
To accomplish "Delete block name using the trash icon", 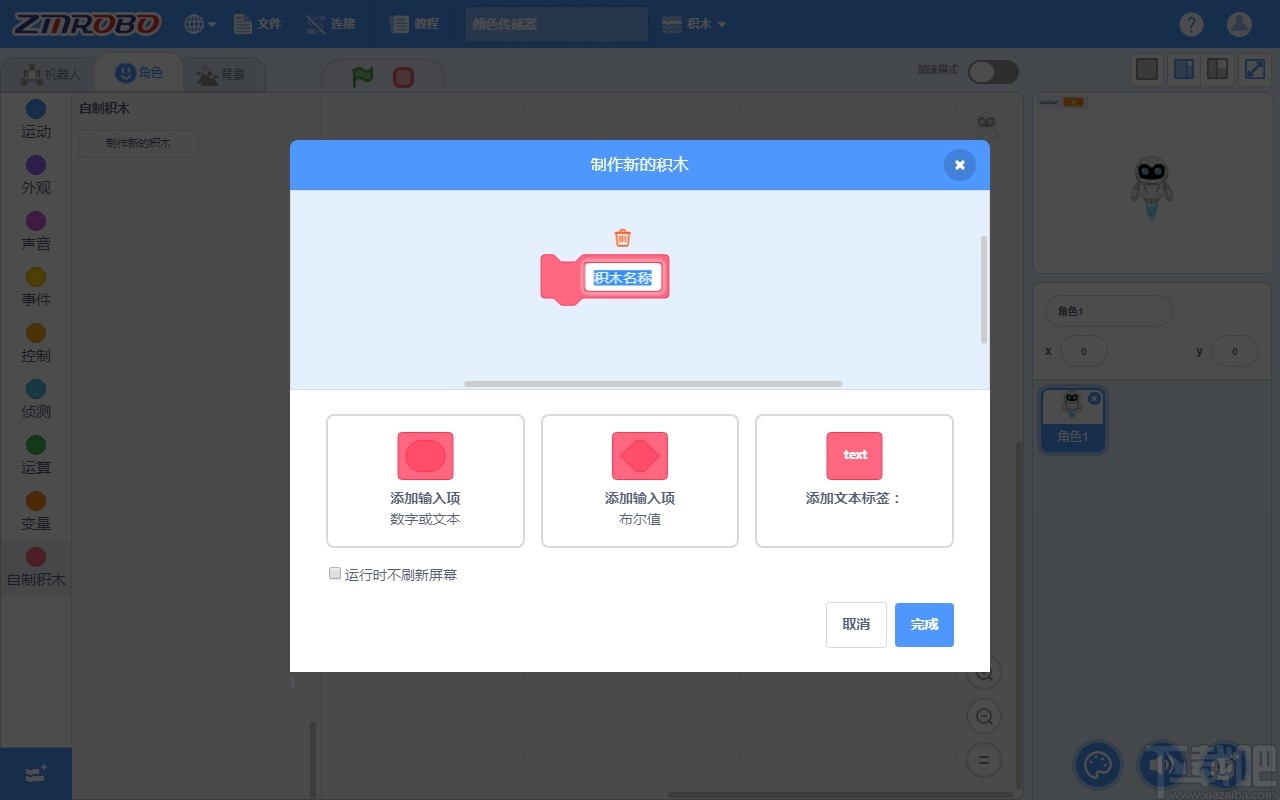I will [x=622, y=237].
